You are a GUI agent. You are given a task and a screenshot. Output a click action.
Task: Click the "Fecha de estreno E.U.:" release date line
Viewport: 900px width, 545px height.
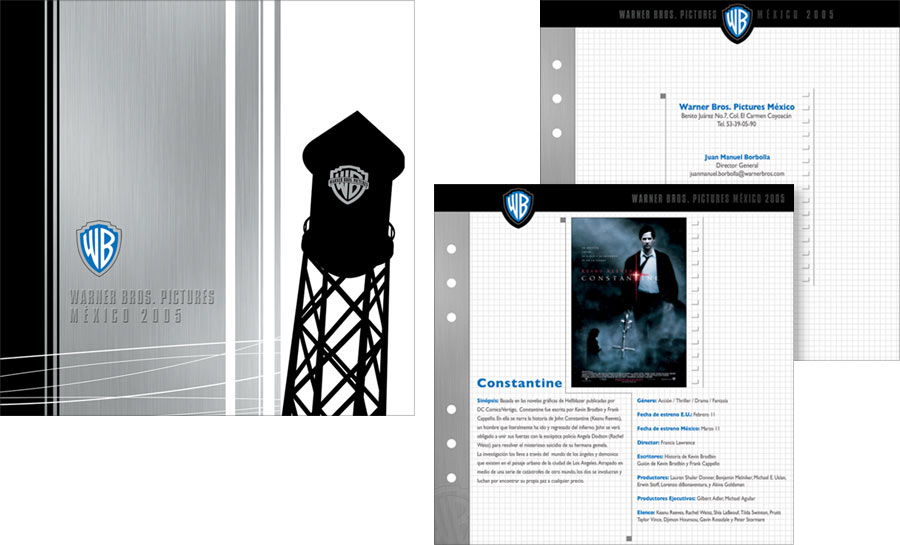tap(676, 414)
